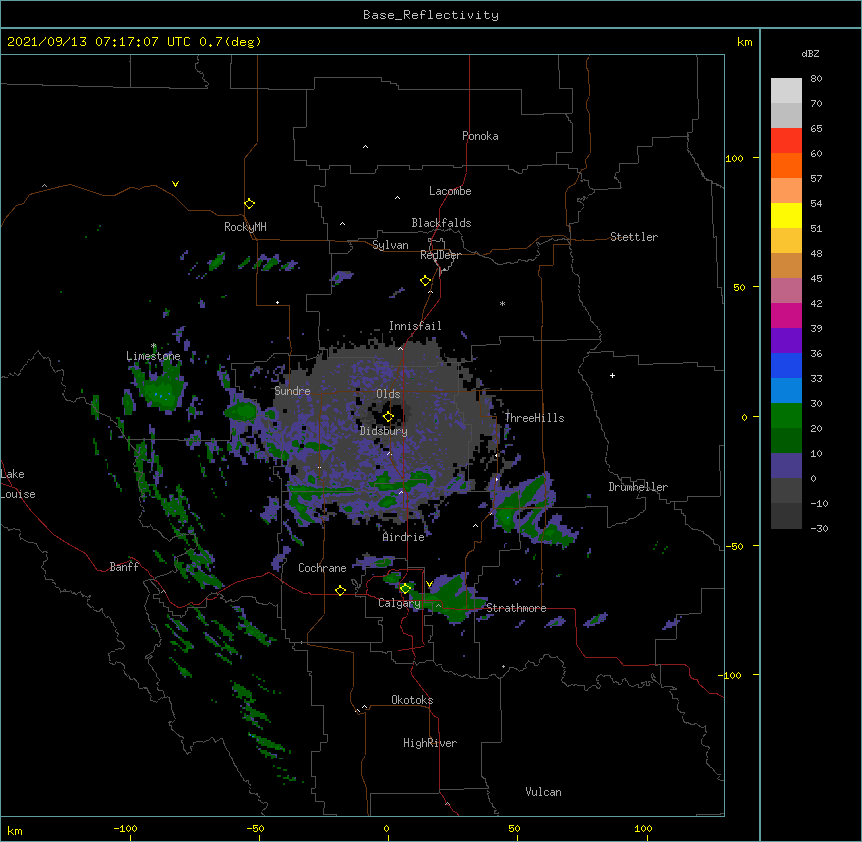Select the orange 60 dBZ legend swatch
The image size is (862, 842).
coord(786,165)
